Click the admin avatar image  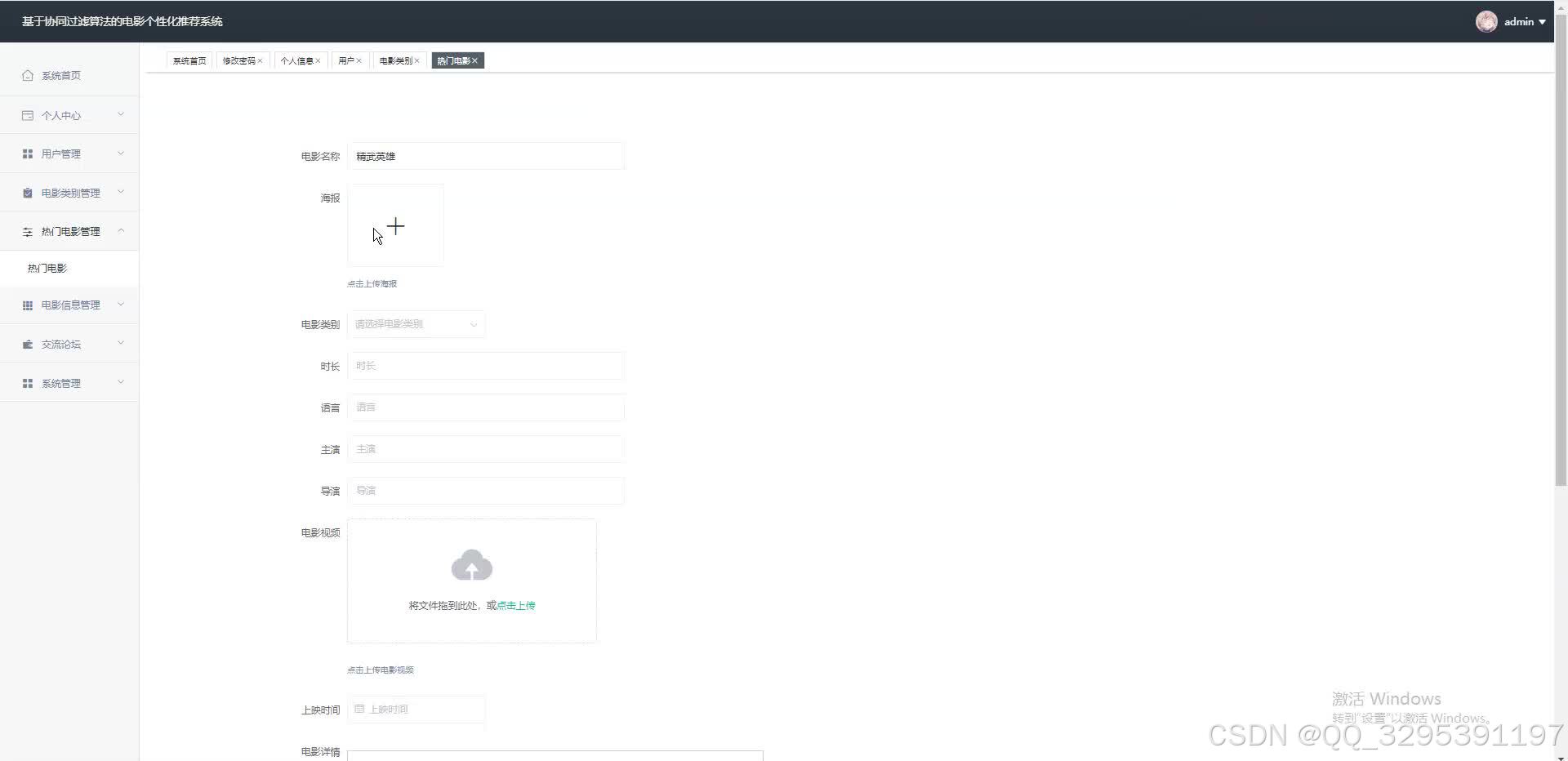click(1486, 21)
